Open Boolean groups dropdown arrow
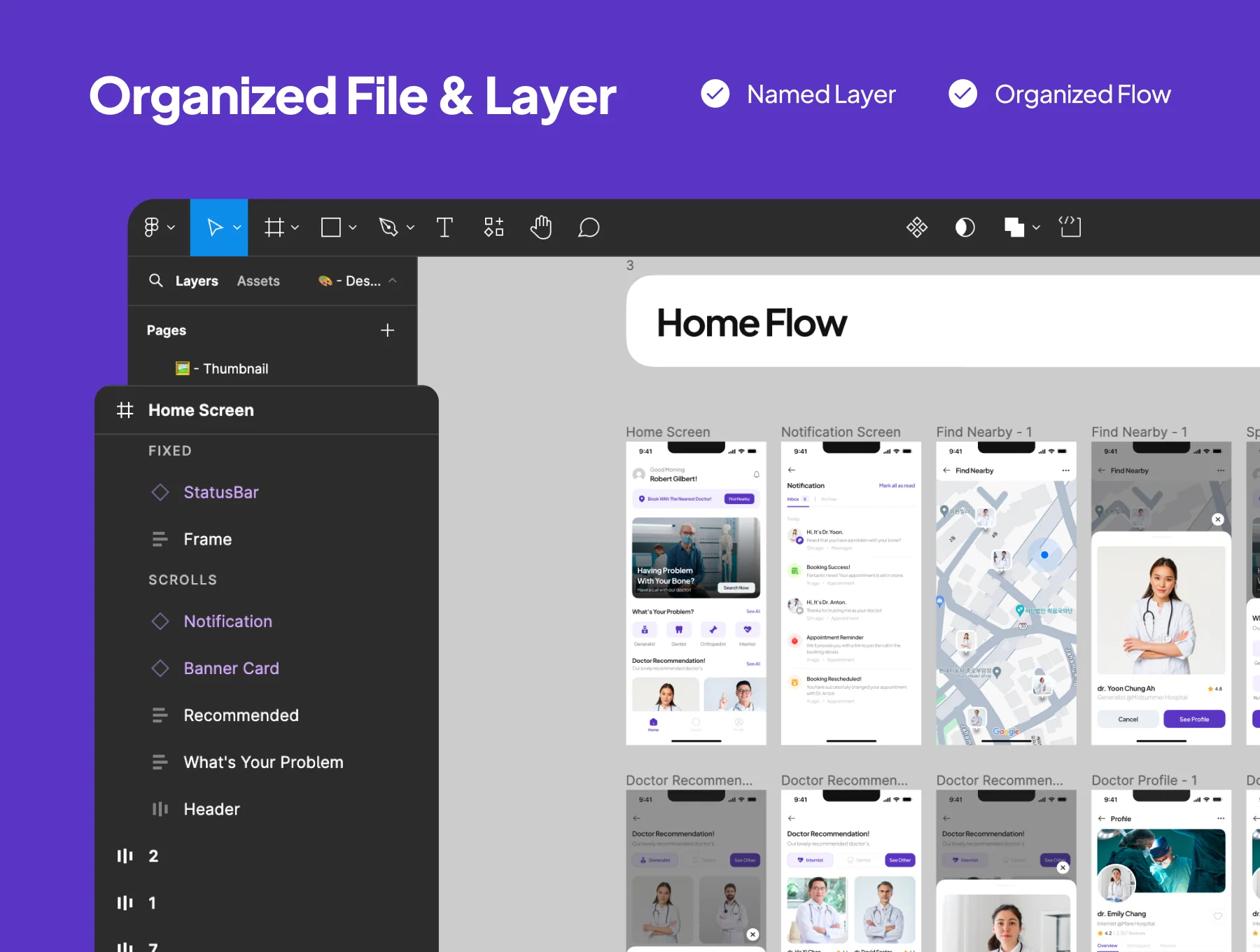Screen dimensions: 1260x952 coord(1036,227)
